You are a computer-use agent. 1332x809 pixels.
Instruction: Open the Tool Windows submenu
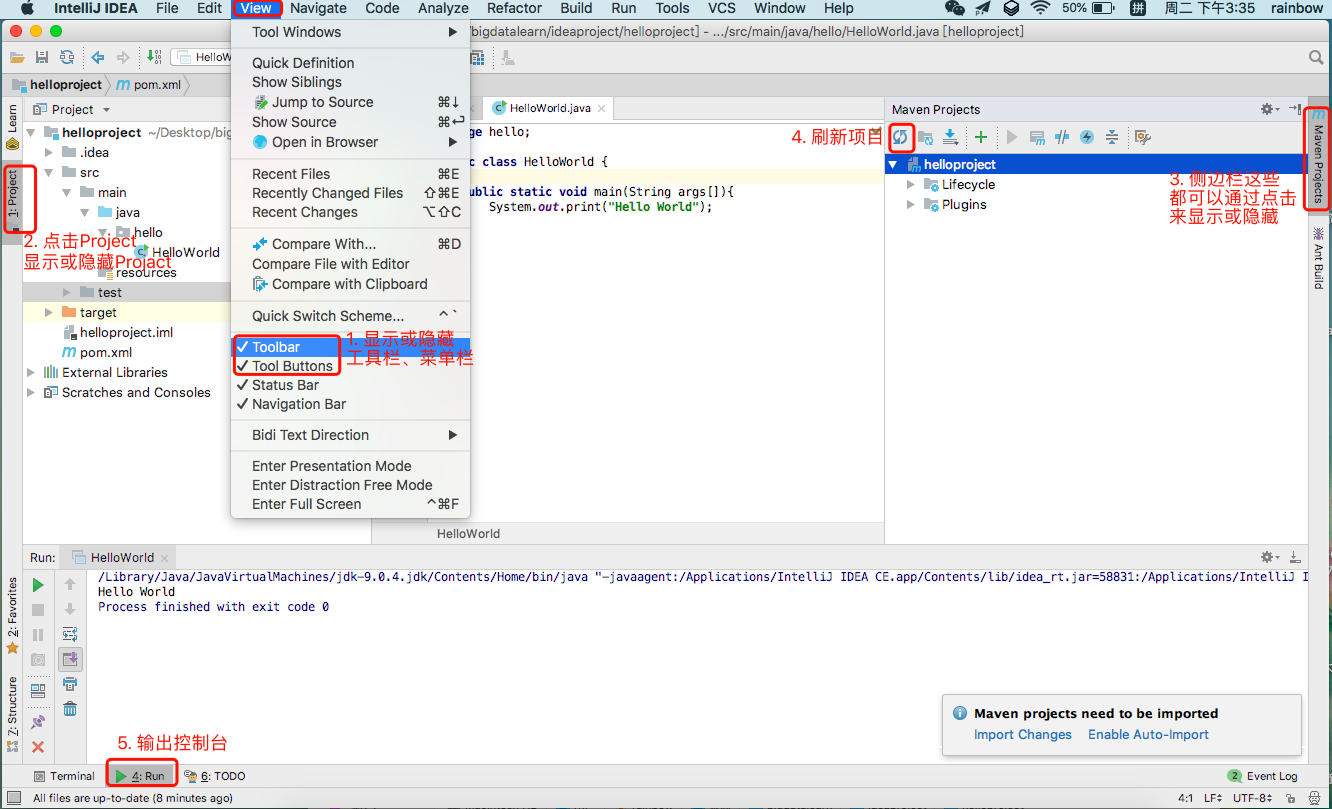pos(350,32)
